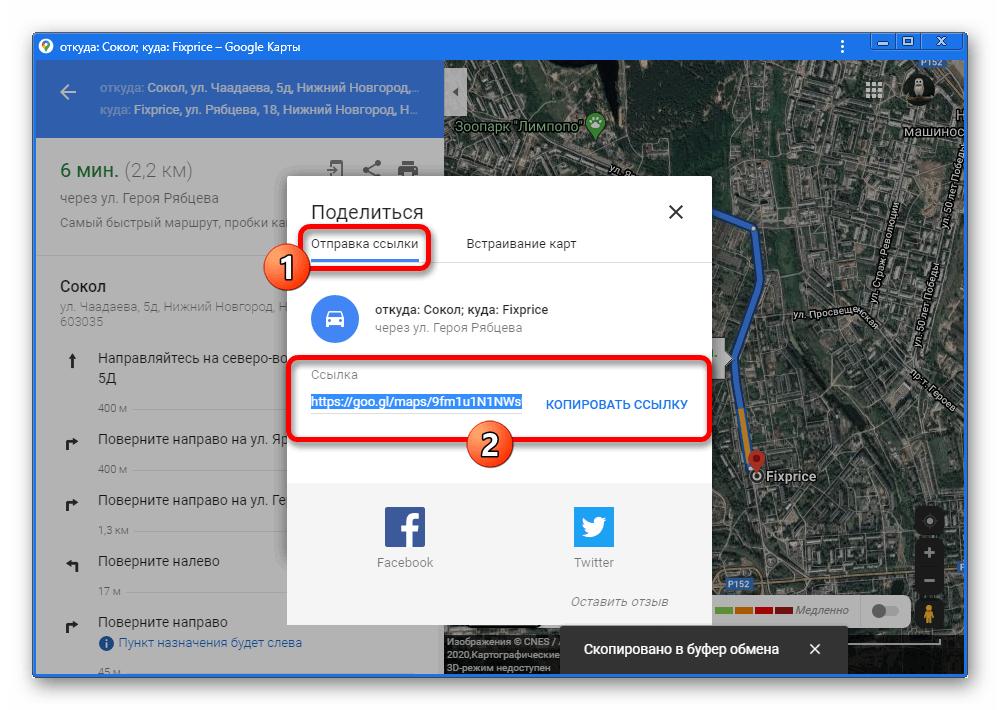Click the print directions icon
The image size is (1000, 710).
click(x=408, y=169)
